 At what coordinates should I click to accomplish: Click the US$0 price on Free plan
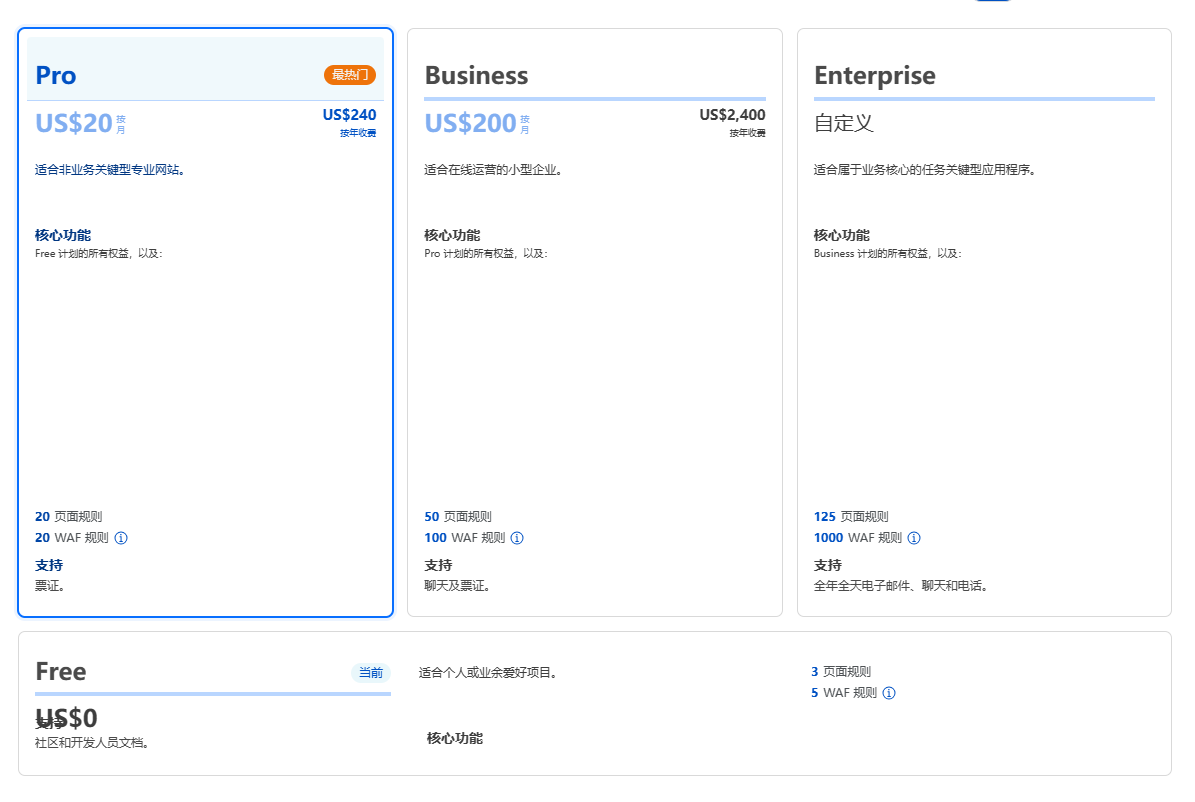tap(67, 718)
